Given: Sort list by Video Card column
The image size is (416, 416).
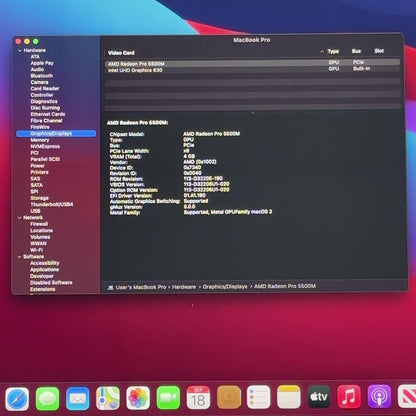Looking at the screenshot, I should (x=121, y=53).
